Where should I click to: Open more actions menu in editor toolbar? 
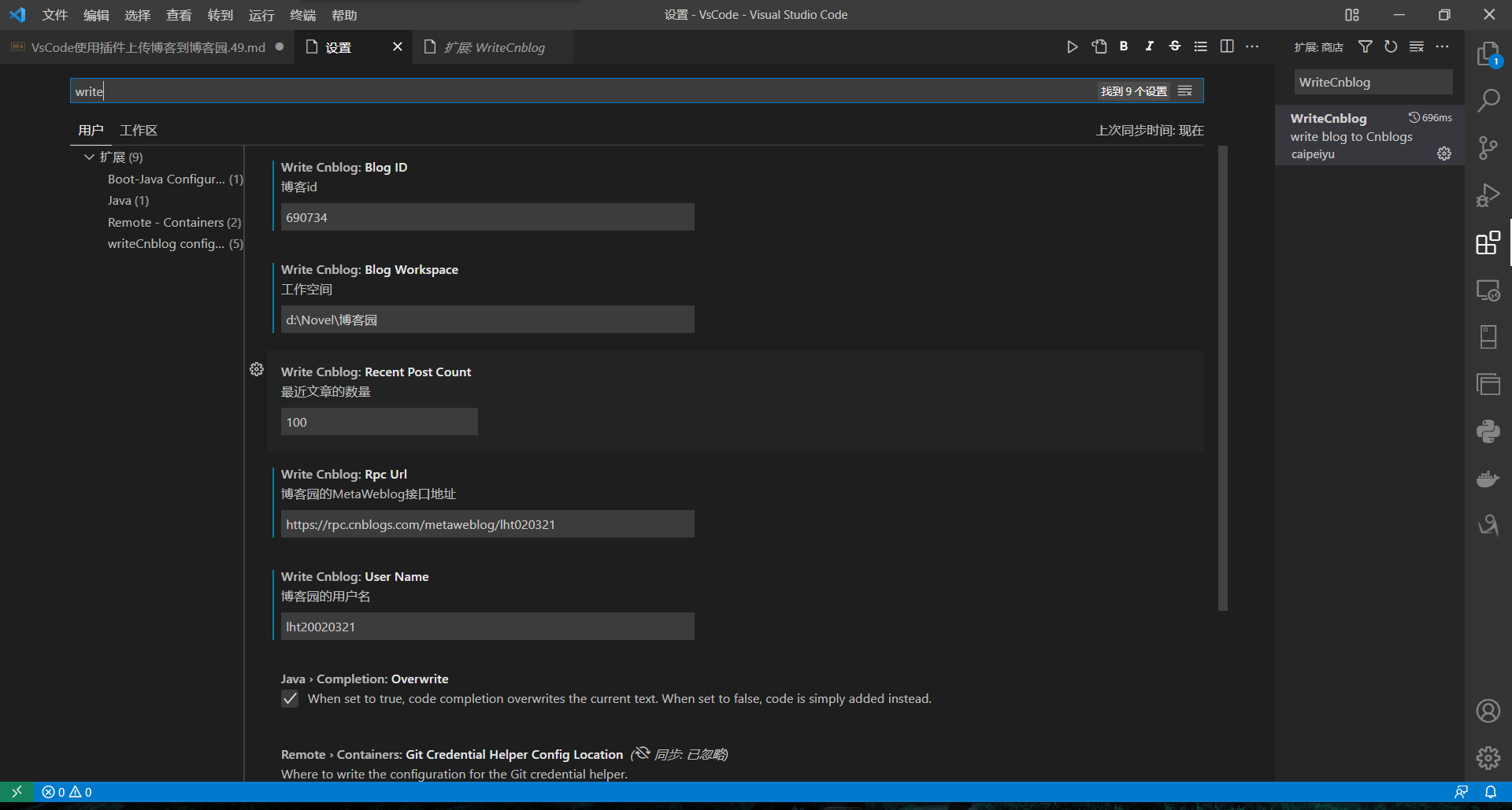click(x=1252, y=46)
